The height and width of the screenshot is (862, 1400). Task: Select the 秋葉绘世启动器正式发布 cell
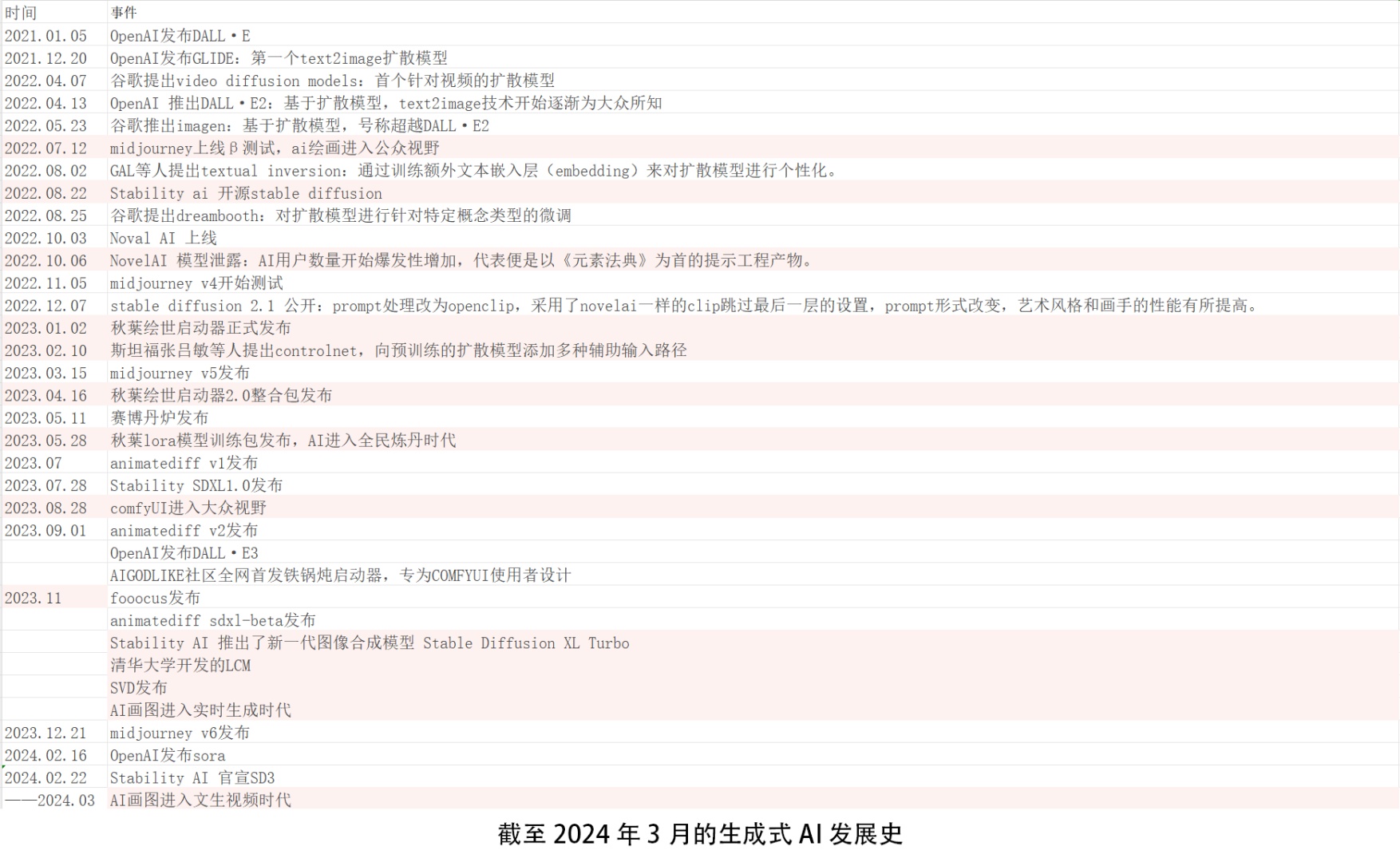(x=753, y=327)
